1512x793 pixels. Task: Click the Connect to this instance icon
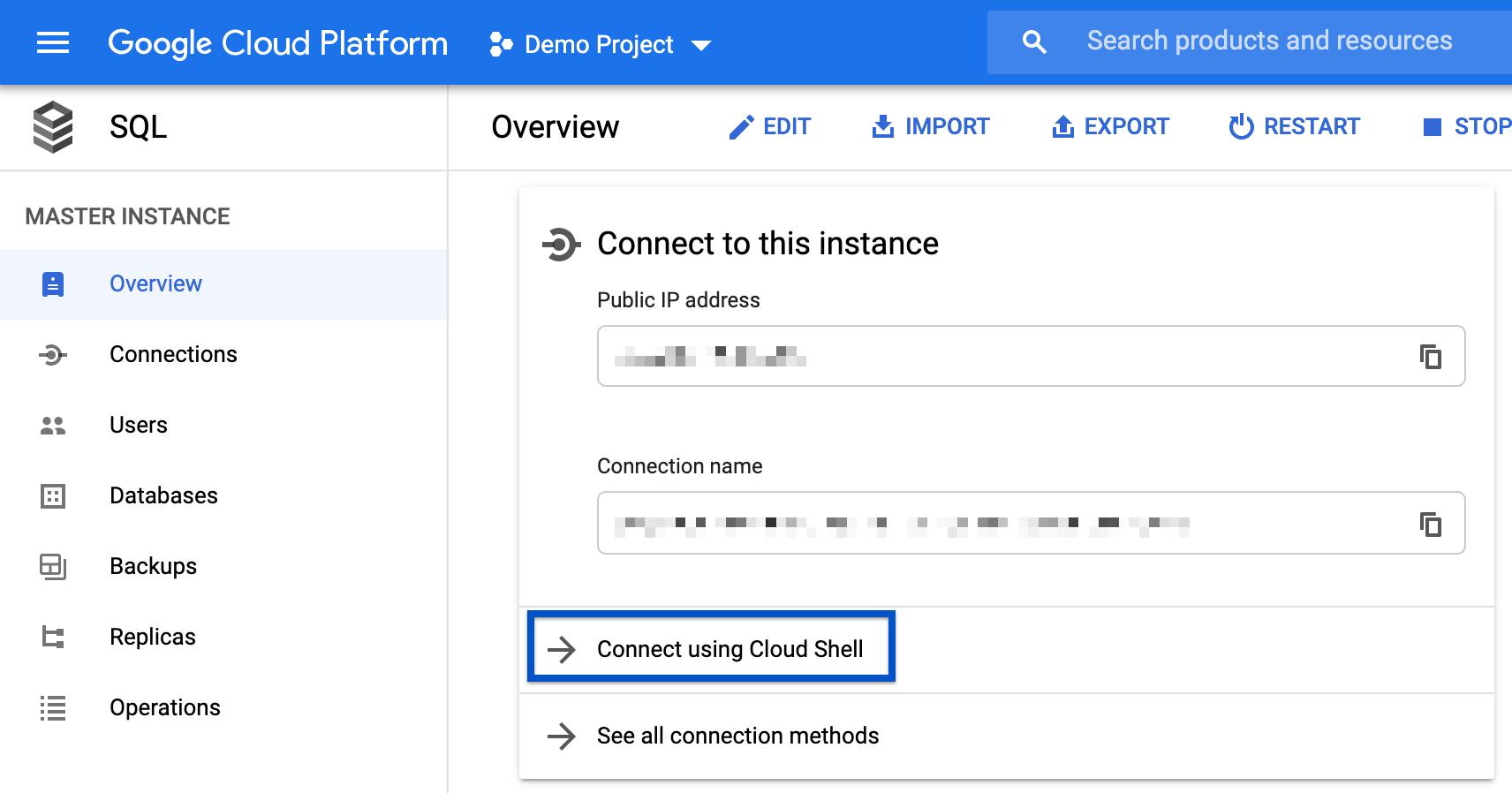point(562,245)
